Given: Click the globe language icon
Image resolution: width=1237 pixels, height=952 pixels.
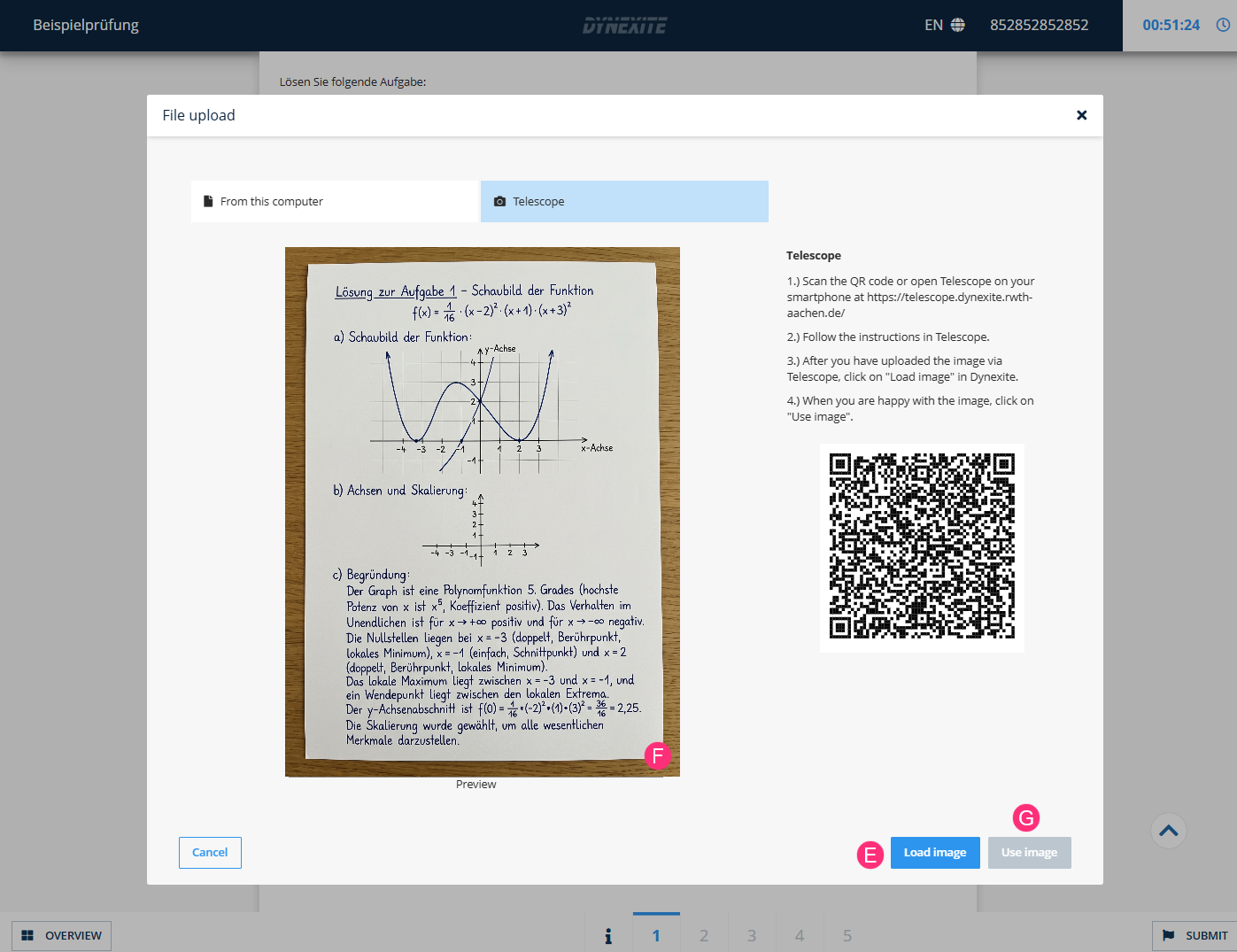Looking at the screenshot, I should [x=957, y=25].
